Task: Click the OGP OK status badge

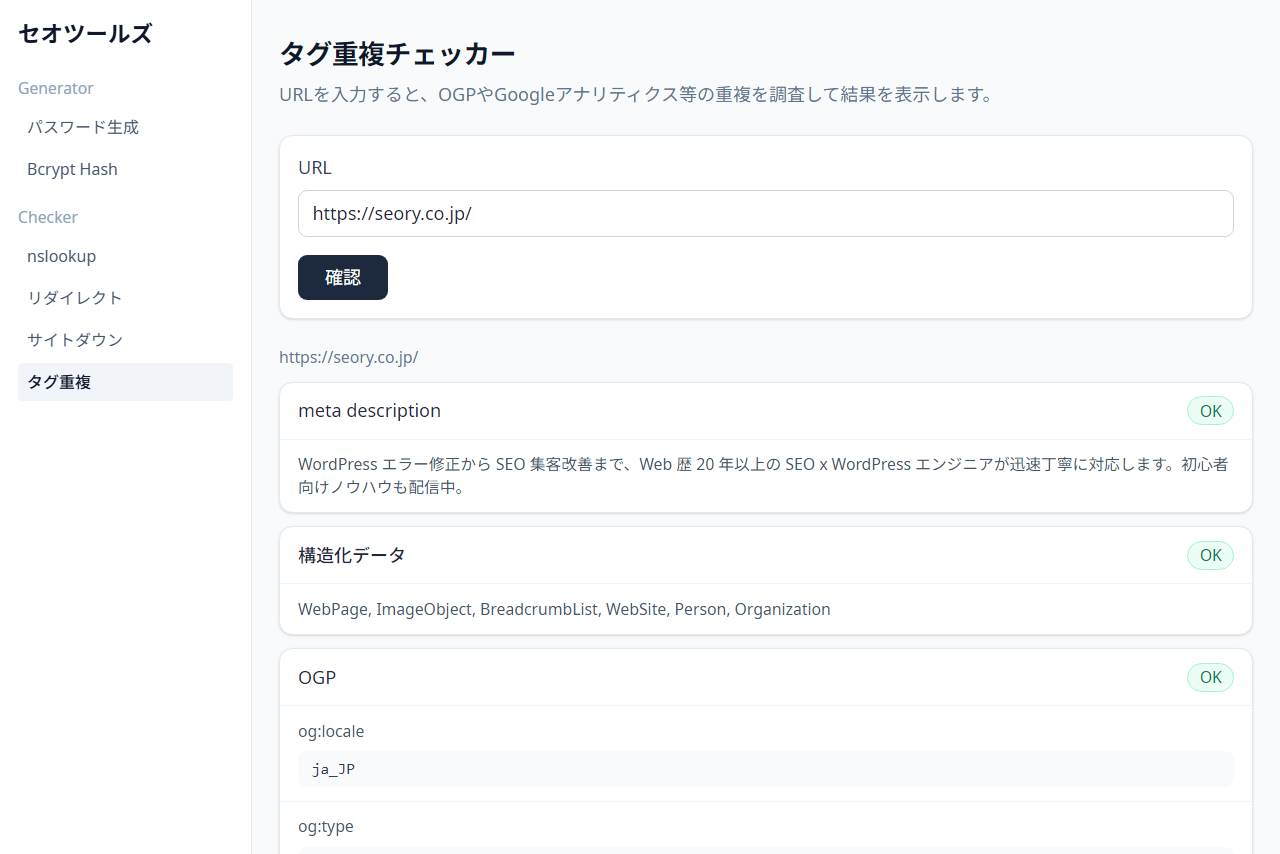Action: tap(1210, 678)
